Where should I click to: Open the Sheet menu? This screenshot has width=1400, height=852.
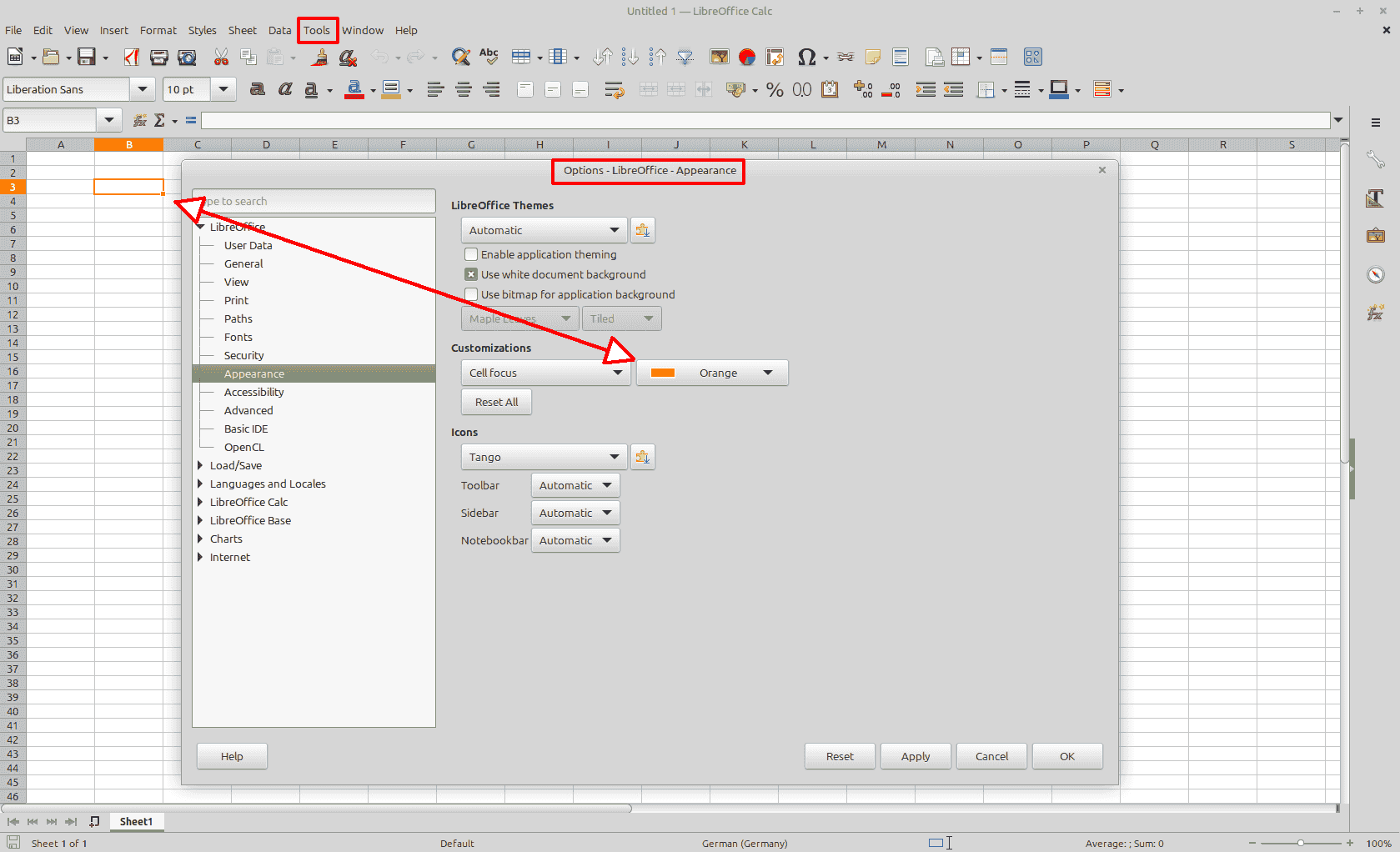(x=242, y=30)
